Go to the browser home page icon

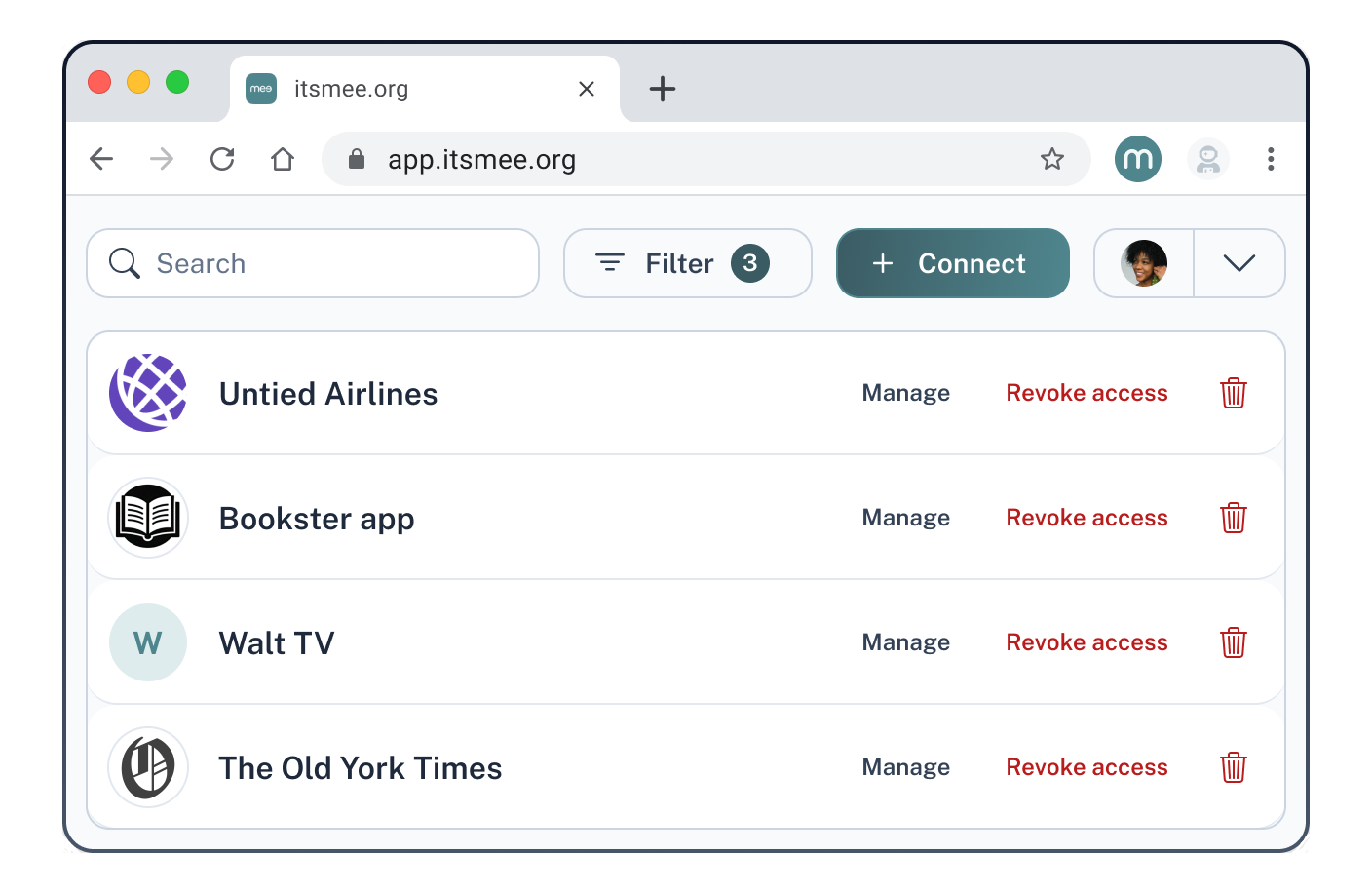point(283,159)
